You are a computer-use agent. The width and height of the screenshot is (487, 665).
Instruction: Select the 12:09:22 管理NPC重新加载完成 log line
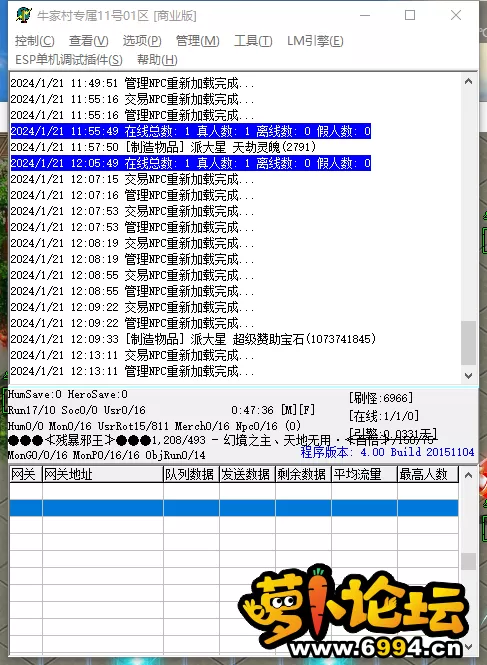(132, 323)
